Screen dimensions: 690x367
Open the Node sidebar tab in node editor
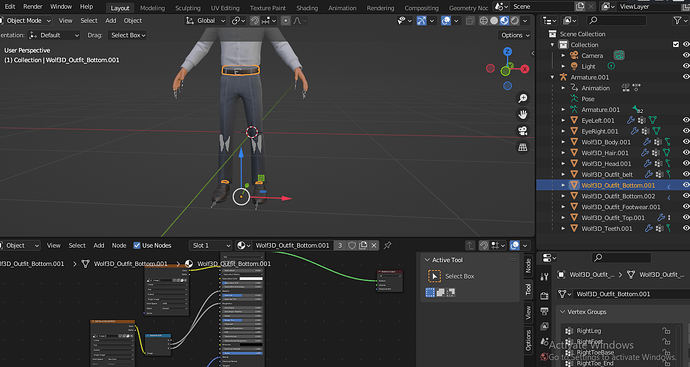pos(528,265)
